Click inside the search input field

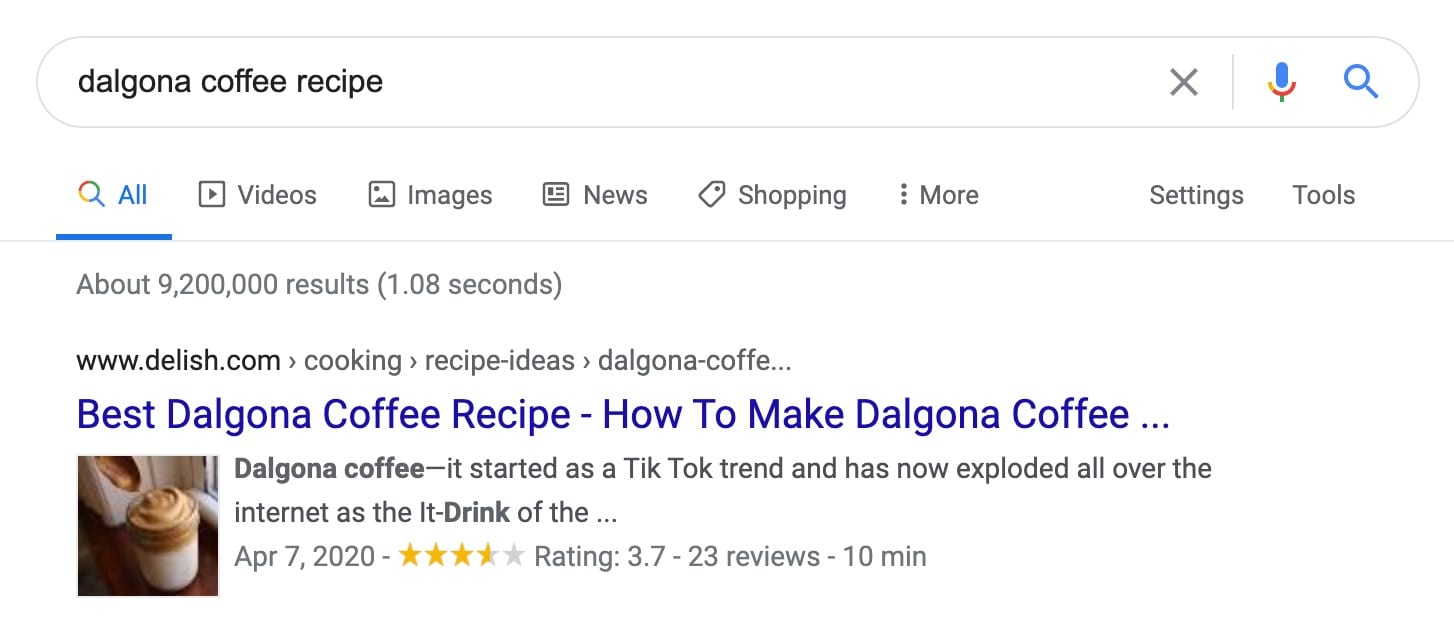500,82
